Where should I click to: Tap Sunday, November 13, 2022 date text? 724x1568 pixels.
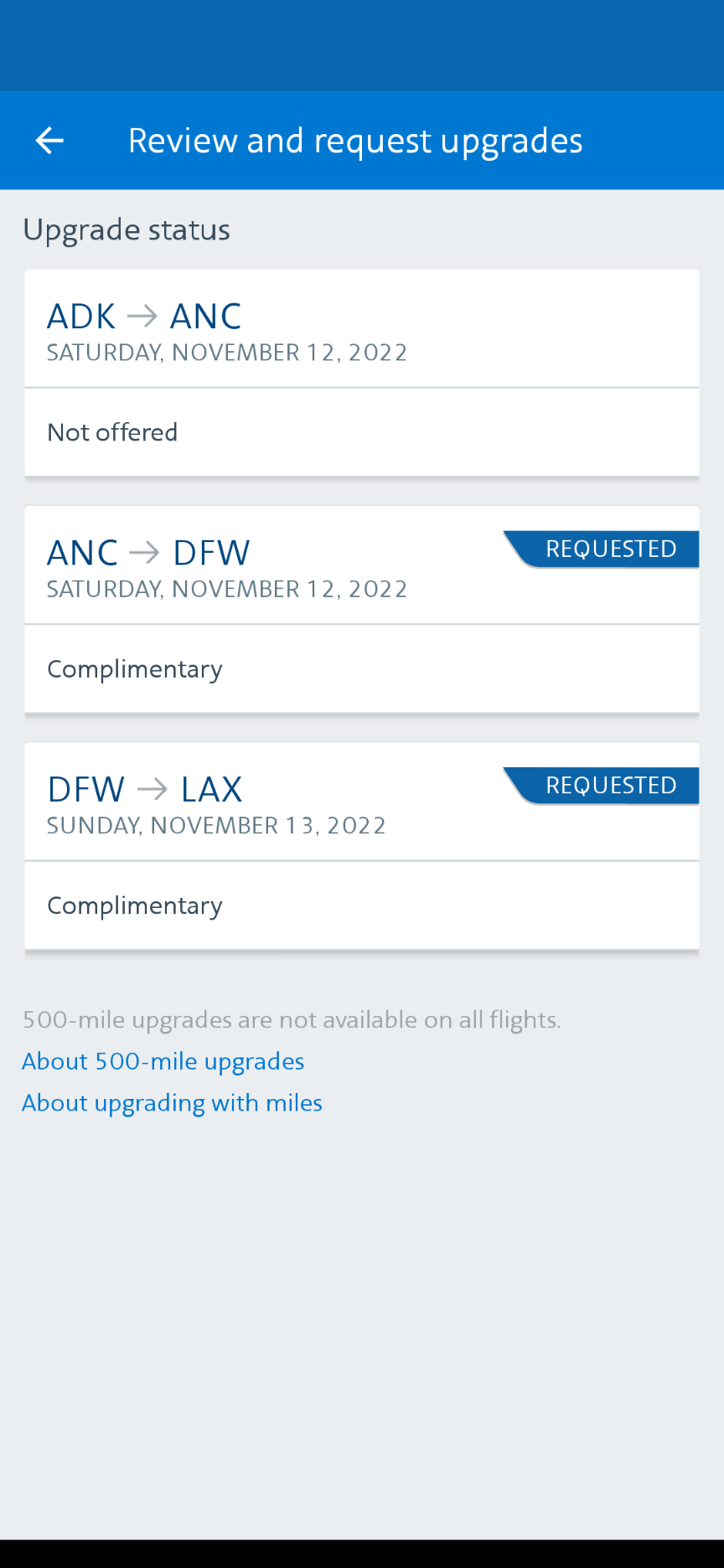point(216,826)
